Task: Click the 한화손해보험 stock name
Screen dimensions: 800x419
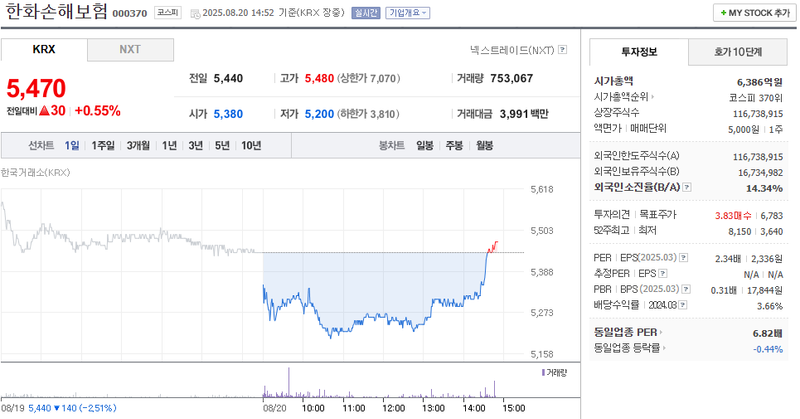Action: (x=56, y=12)
